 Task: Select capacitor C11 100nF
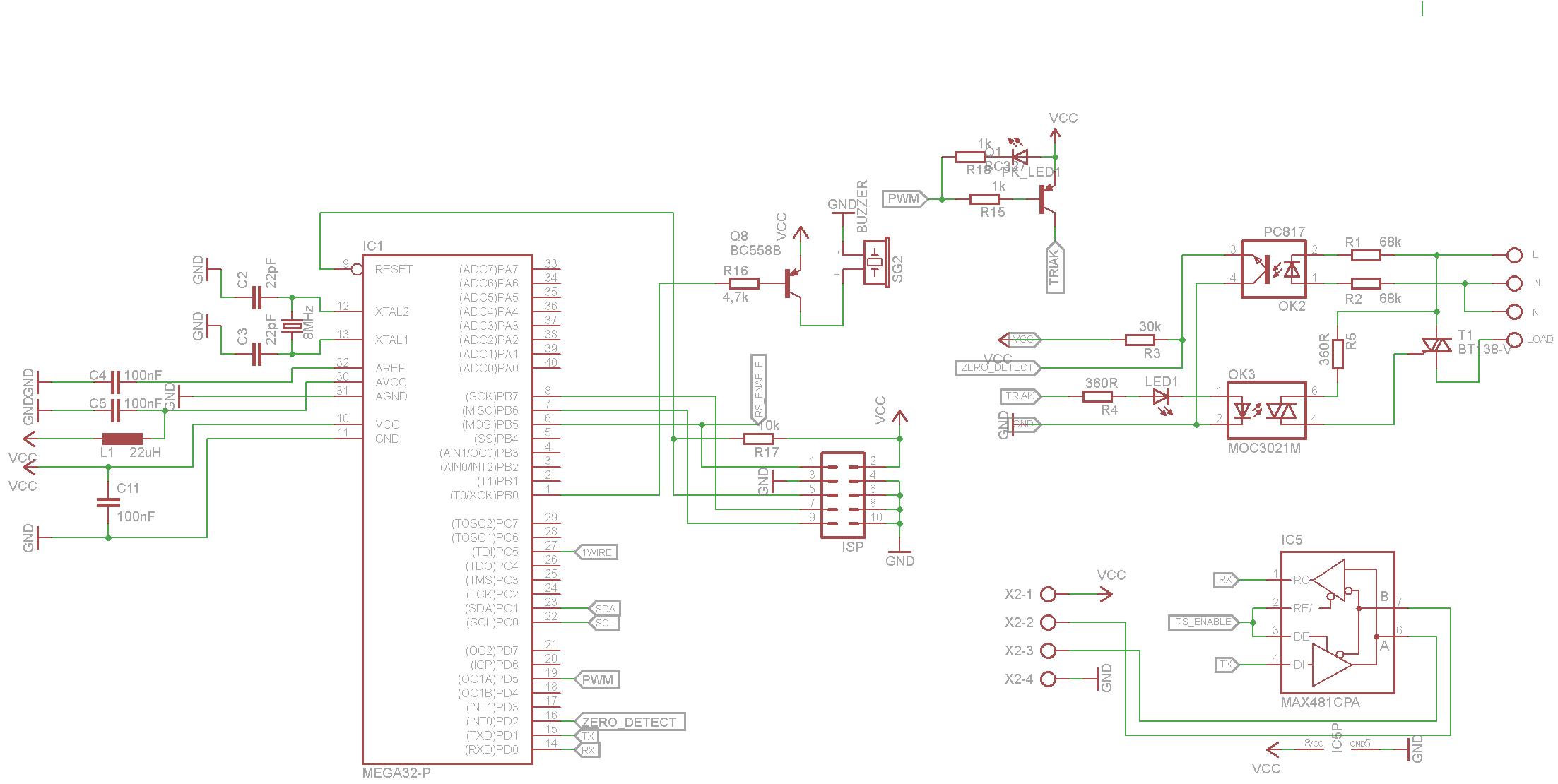(107, 502)
